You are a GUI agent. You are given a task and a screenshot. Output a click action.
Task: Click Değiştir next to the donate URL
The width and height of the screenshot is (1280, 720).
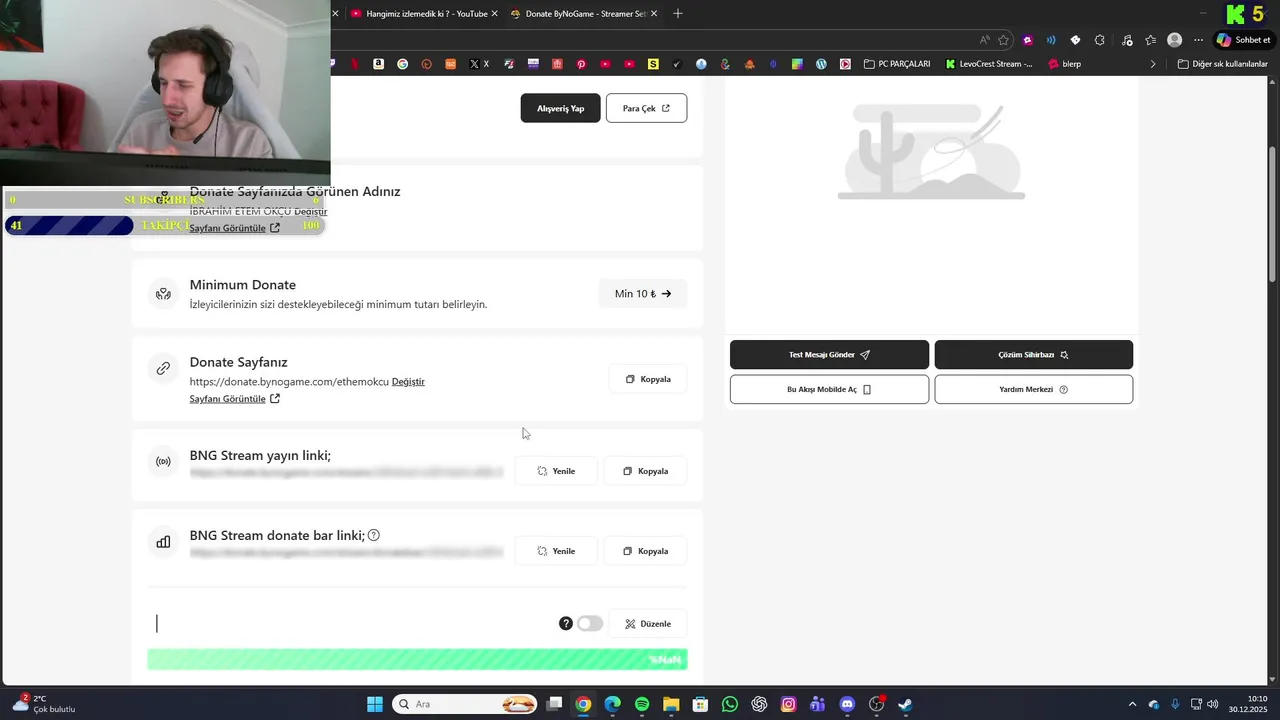pos(408,382)
